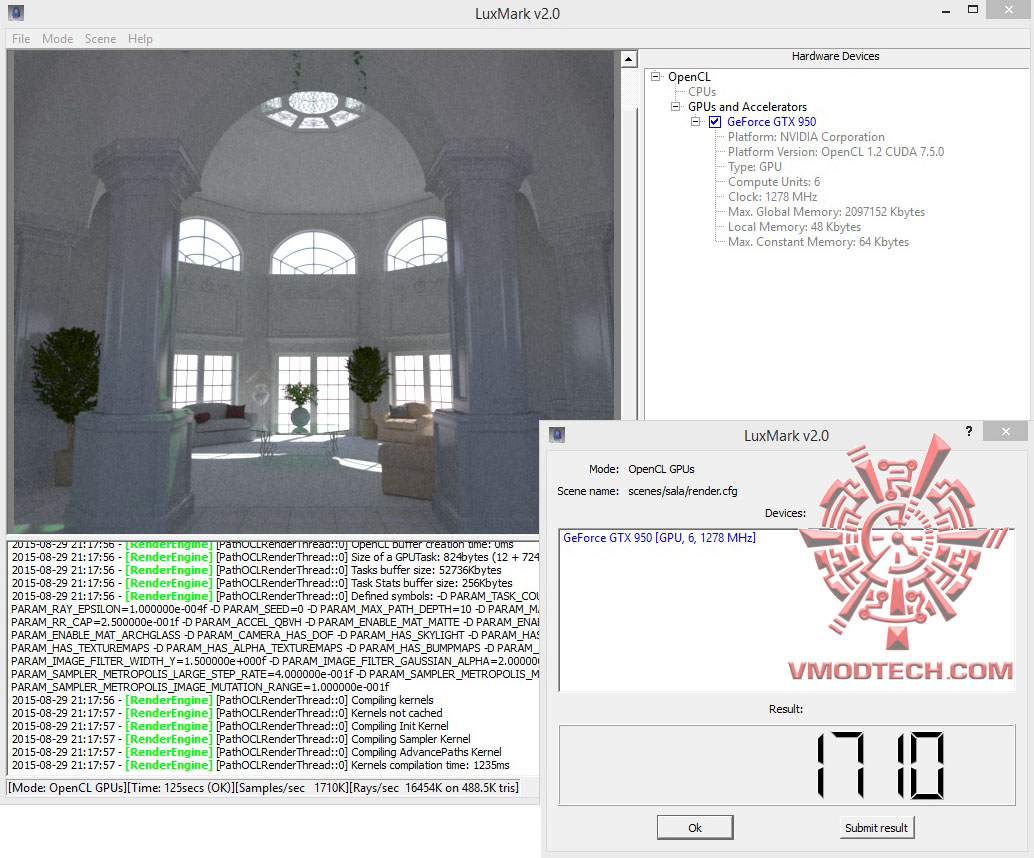This screenshot has width=1034, height=858.
Task: Open the Mode menu
Action: coord(57,39)
